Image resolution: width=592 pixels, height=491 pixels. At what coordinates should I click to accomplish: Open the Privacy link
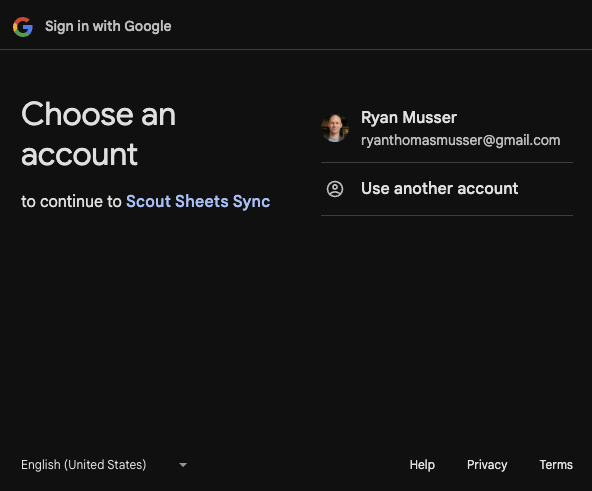[x=487, y=465]
